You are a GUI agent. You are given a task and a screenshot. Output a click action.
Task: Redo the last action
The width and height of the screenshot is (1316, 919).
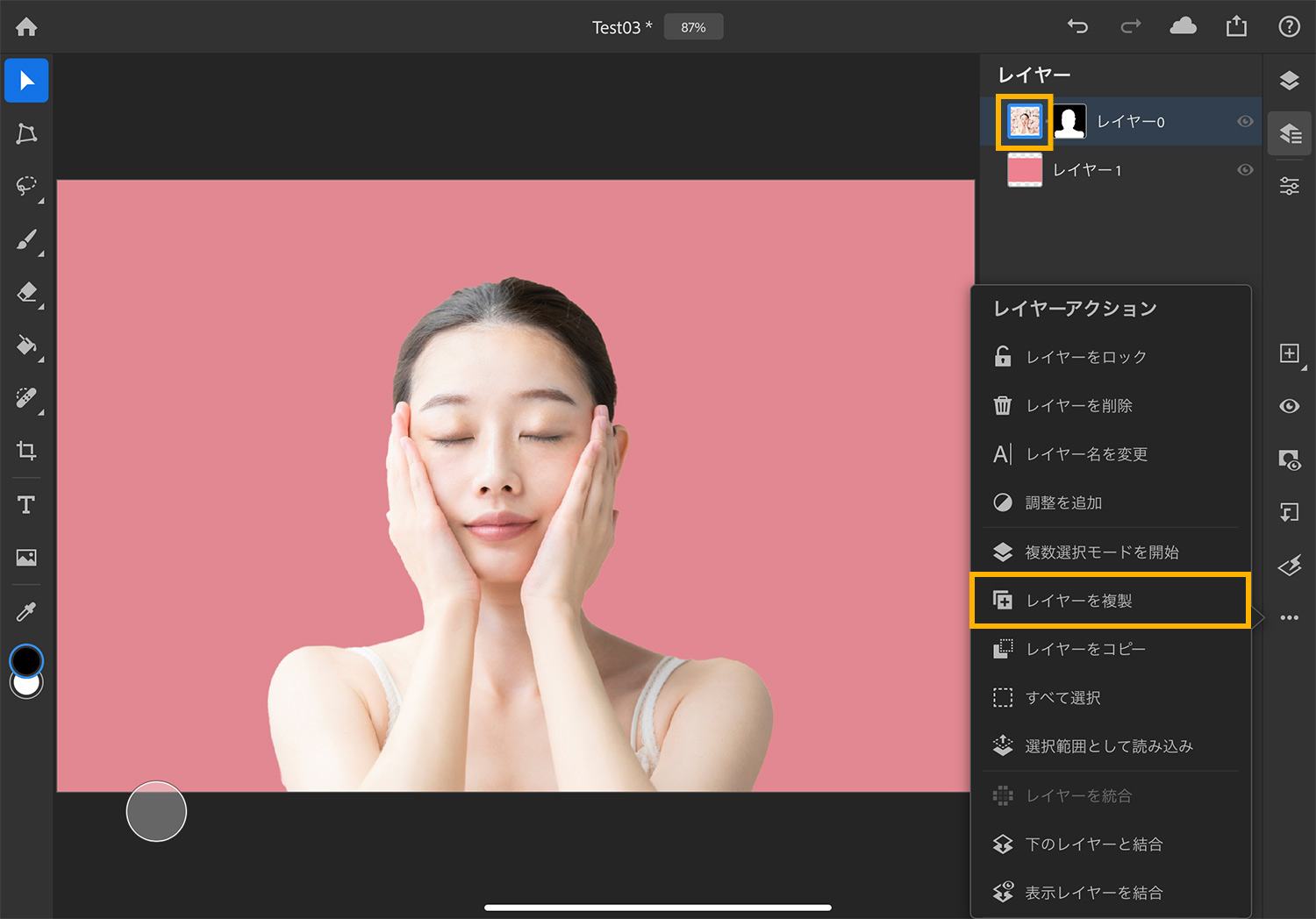click(1130, 26)
